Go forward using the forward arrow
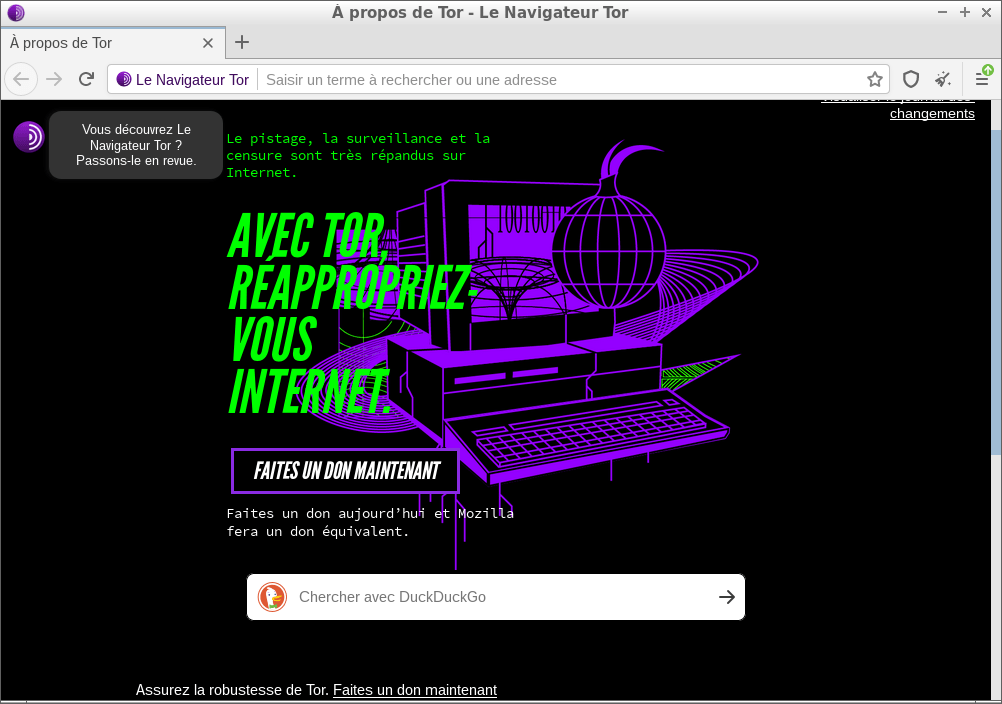The image size is (1002, 704). pos(54,79)
